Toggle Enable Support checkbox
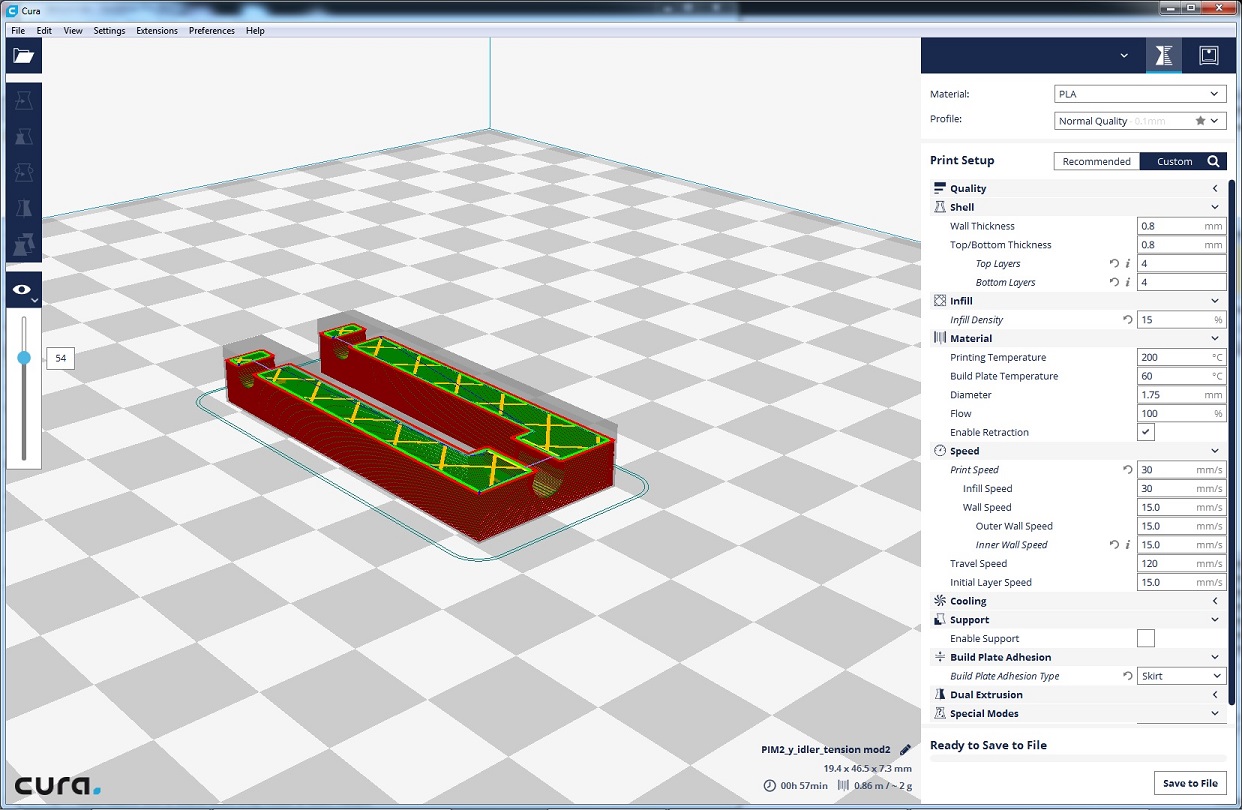The height and width of the screenshot is (810, 1242). pos(1146,638)
